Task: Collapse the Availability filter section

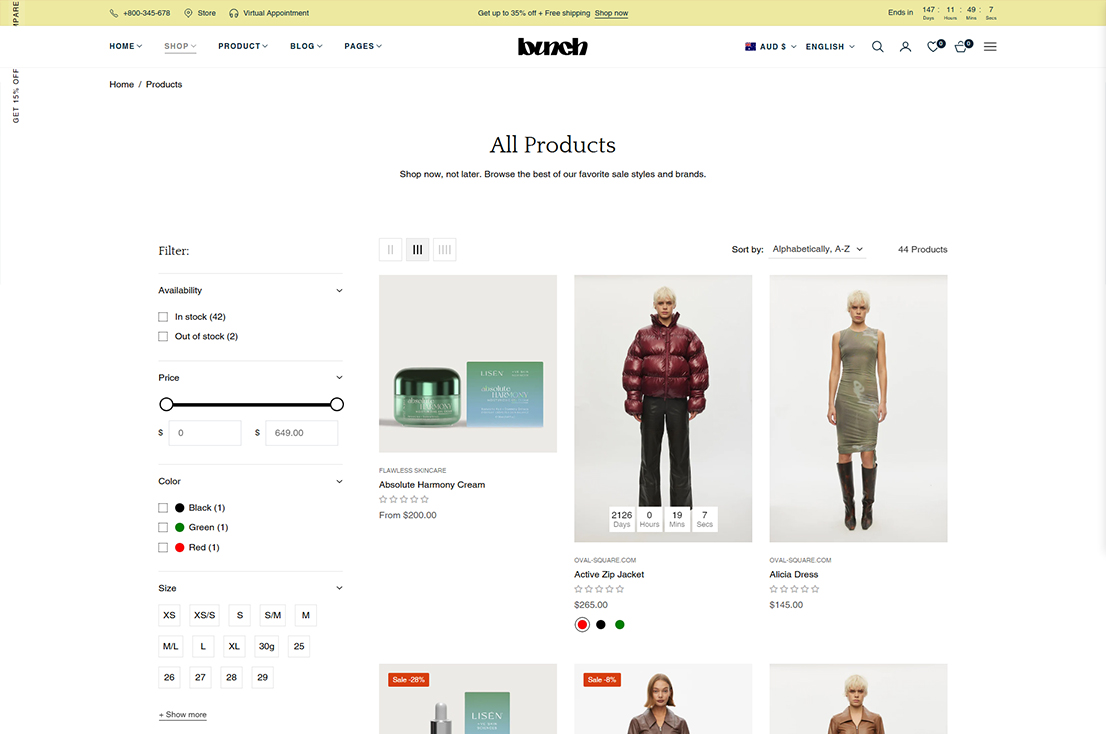Action: click(x=339, y=291)
